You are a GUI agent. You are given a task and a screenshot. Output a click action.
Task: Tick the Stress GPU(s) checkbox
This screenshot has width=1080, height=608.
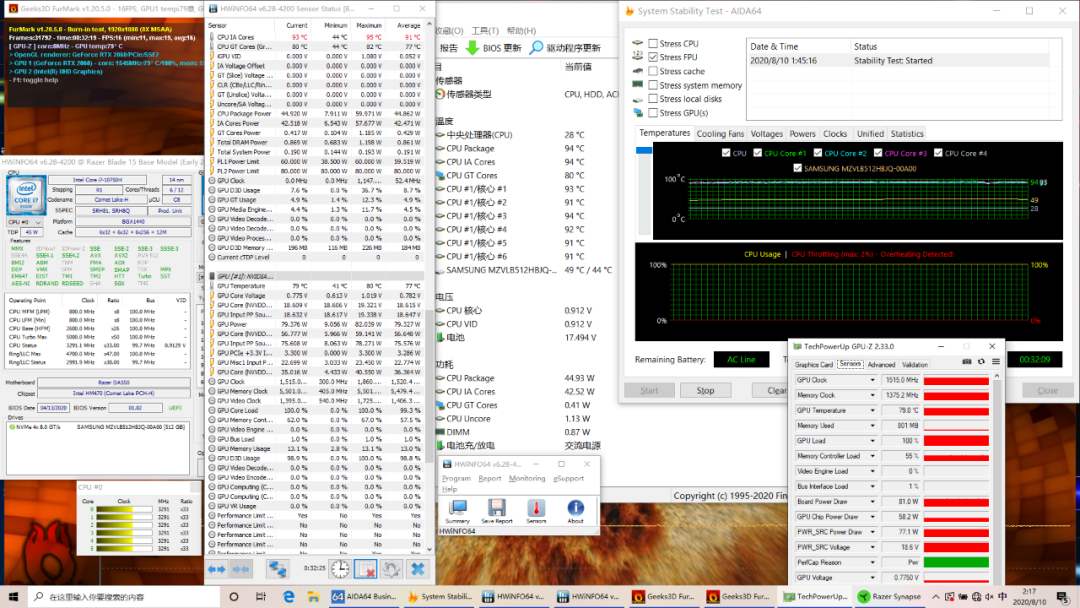point(653,113)
